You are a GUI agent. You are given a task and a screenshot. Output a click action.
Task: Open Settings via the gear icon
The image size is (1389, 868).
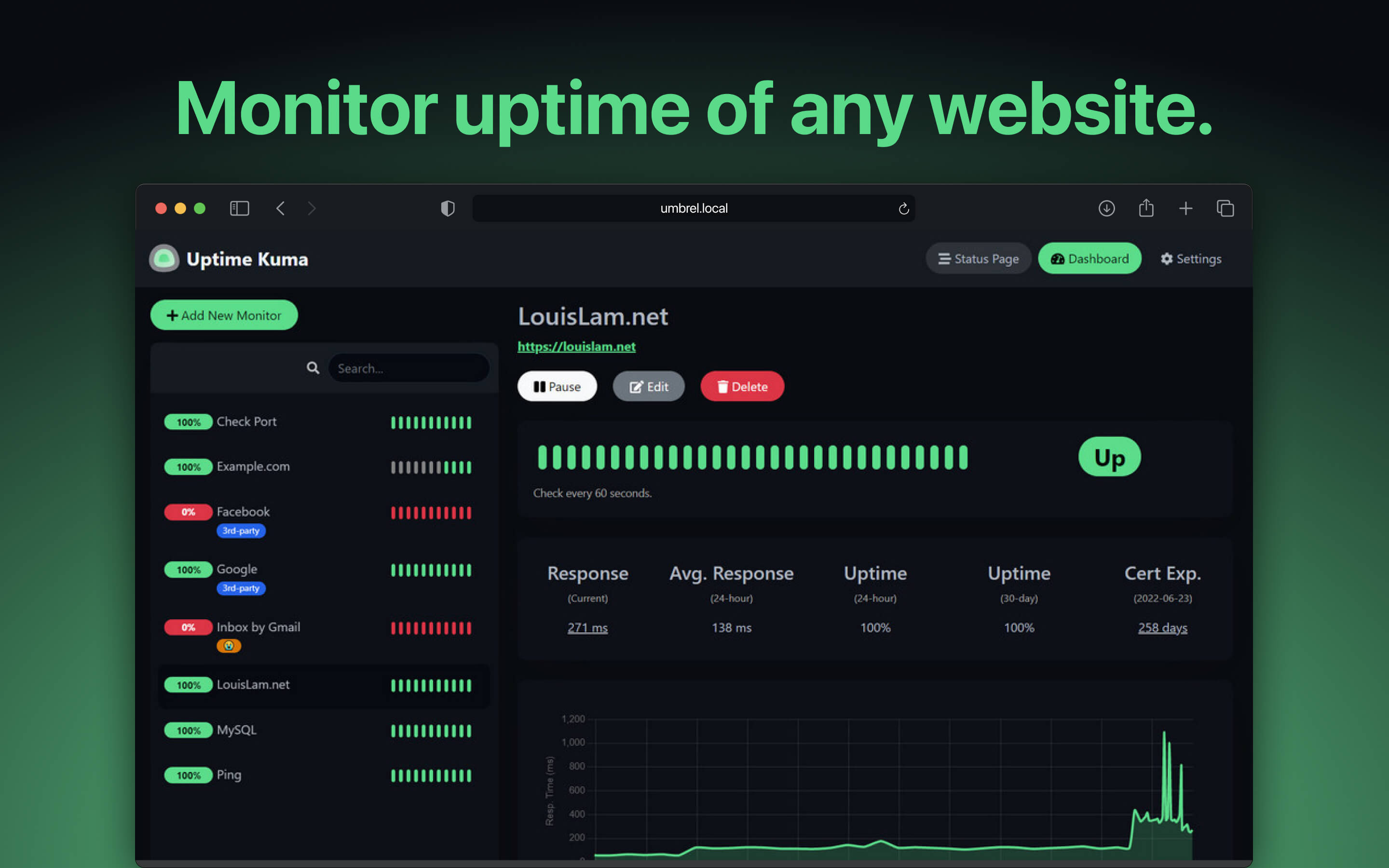(x=1167, y=258)
